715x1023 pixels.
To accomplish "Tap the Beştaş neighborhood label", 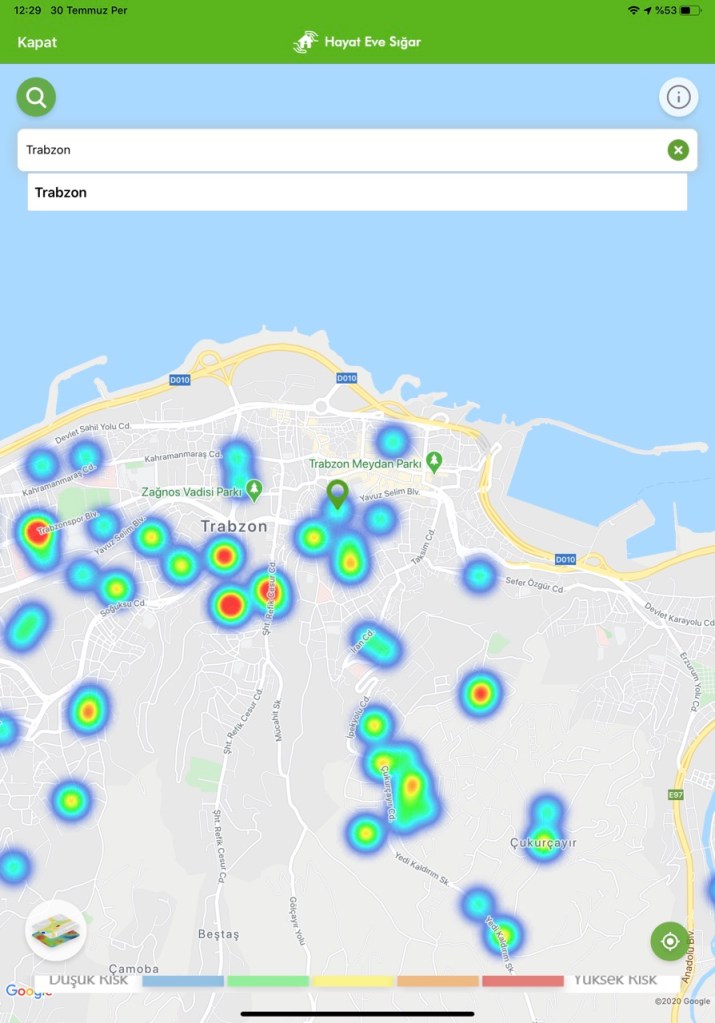I will 219,934.
